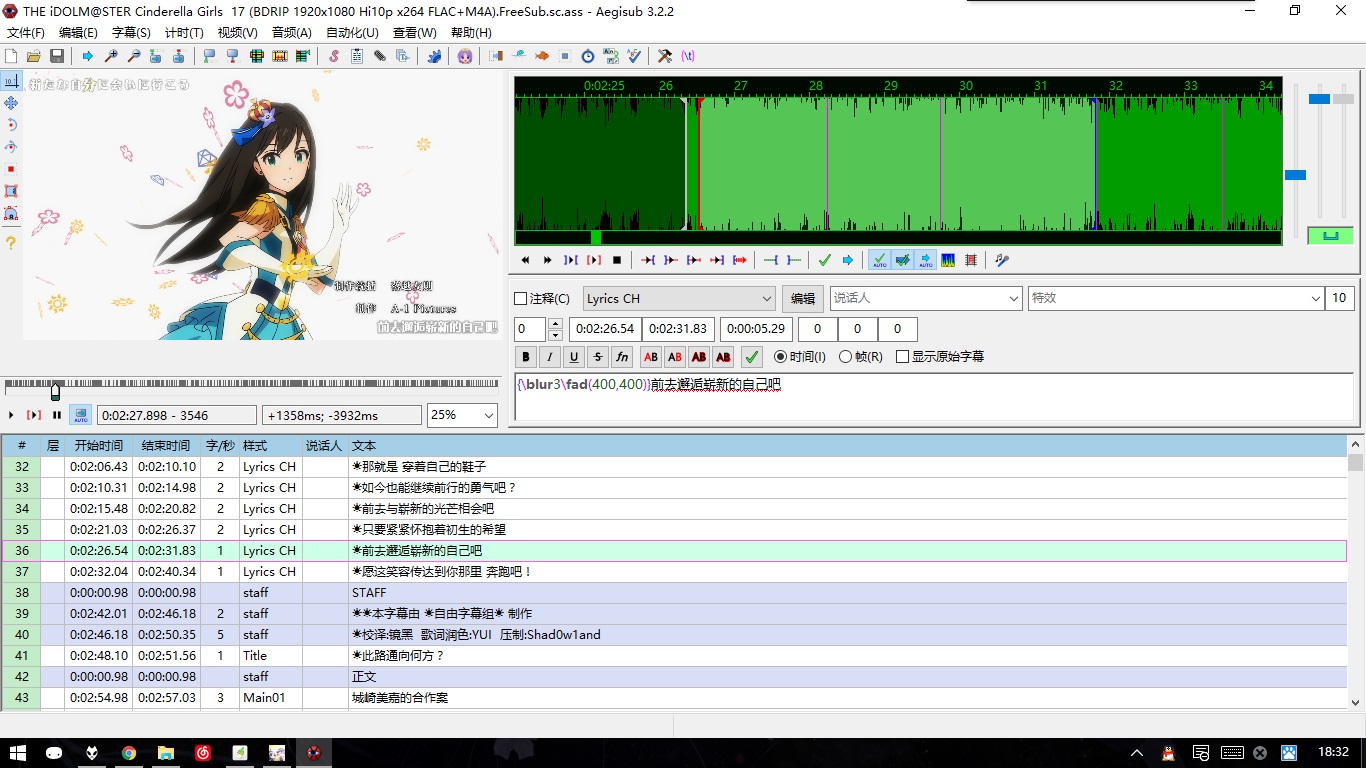Save subtitles with the floppy disk icon
Image resolution: width=1366 pixels, height=768 pixels.
56,56
